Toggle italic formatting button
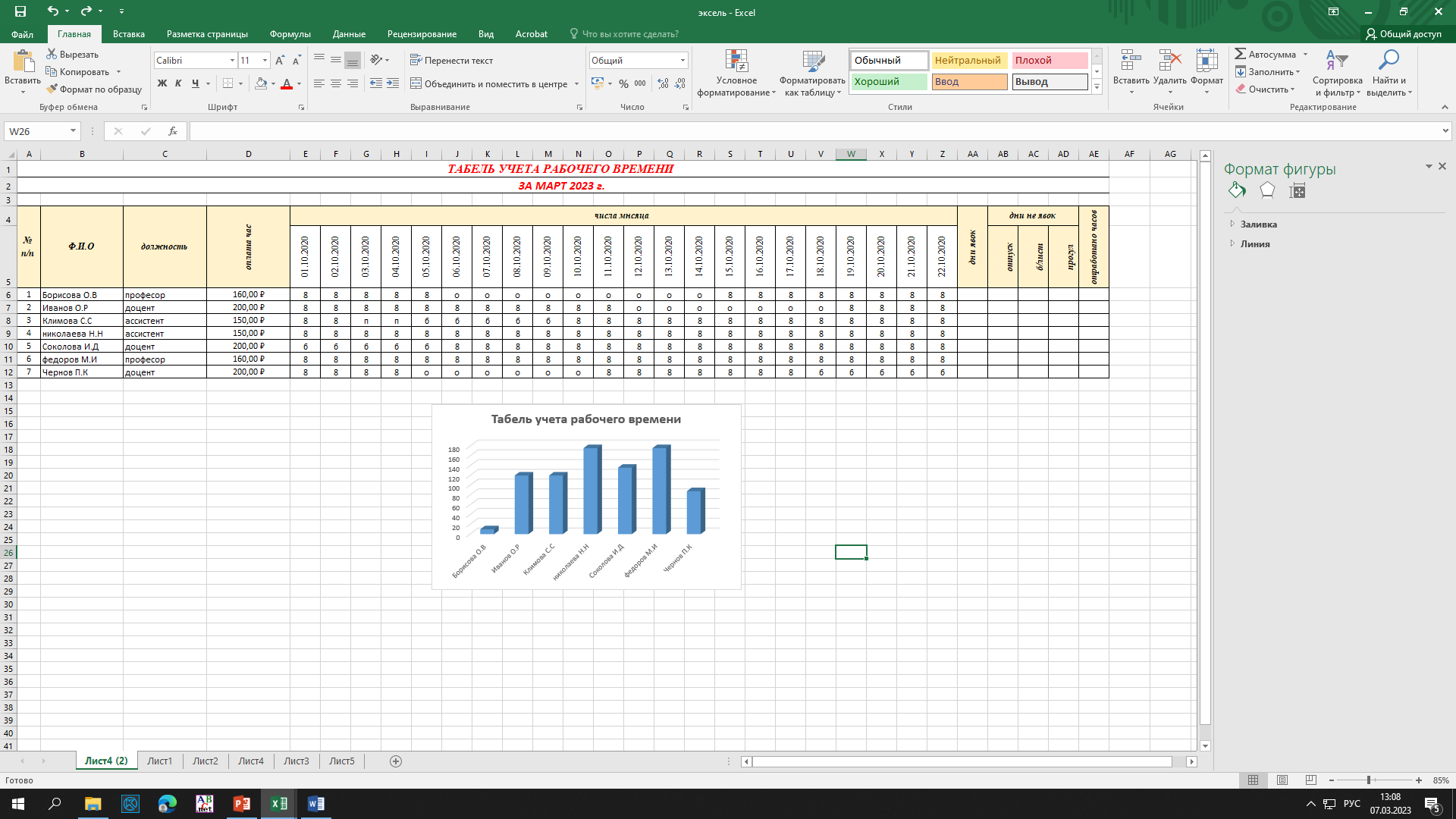 tap(178, 83)
